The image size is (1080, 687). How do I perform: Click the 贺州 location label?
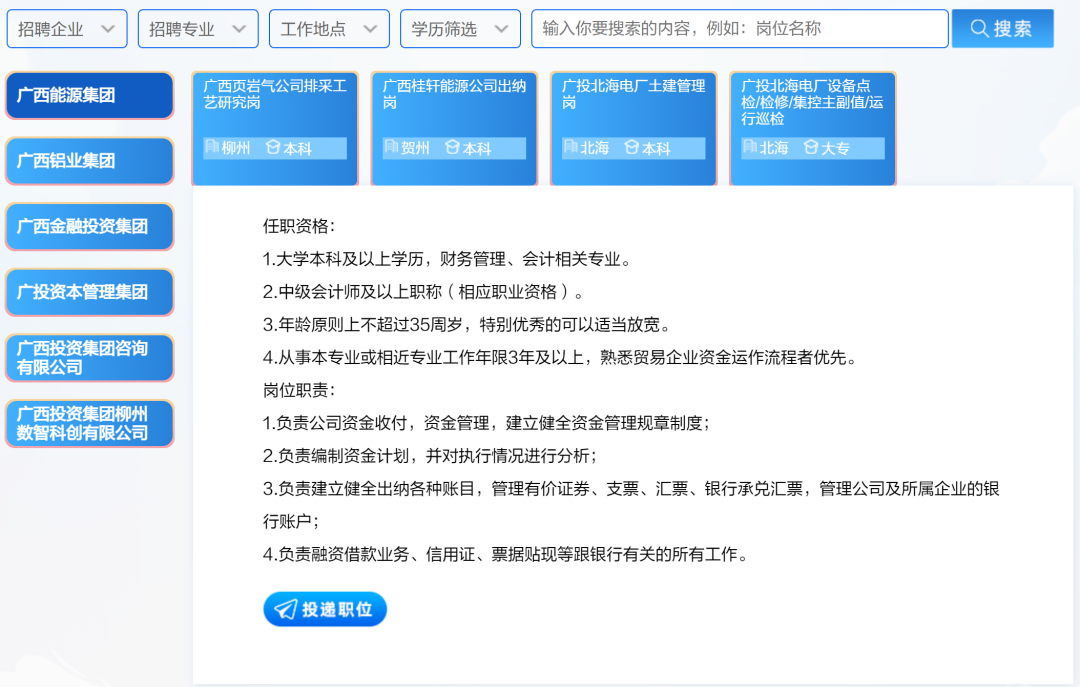click(415, 148)
